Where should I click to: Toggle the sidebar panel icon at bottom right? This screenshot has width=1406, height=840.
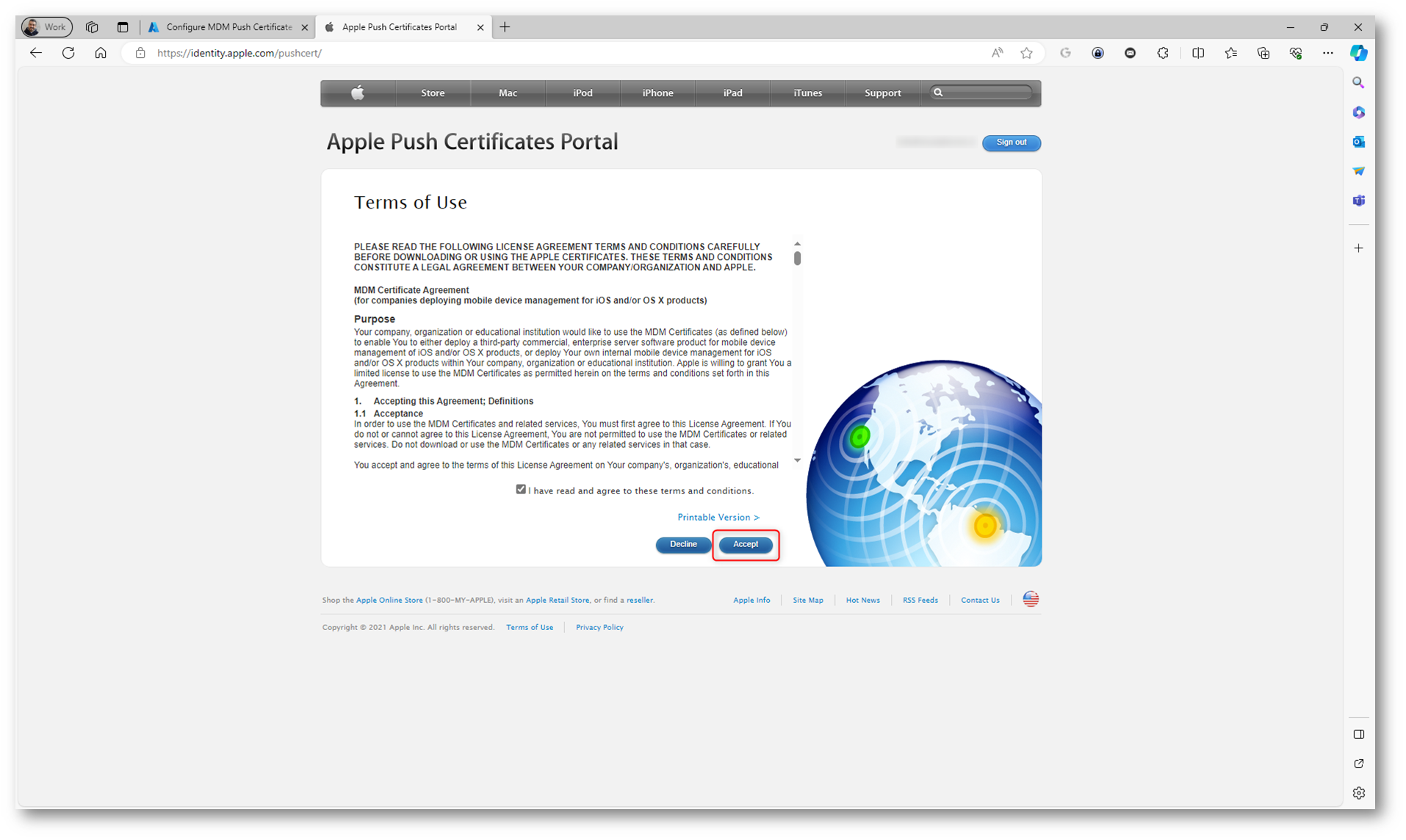[1358, 734]
